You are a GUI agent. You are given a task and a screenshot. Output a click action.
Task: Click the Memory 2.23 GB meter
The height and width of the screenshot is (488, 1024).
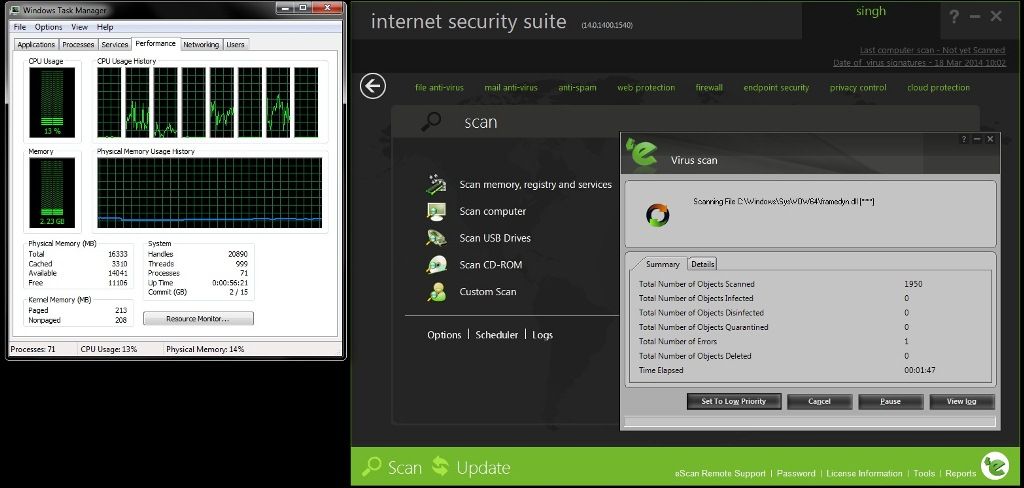(52, 193)
